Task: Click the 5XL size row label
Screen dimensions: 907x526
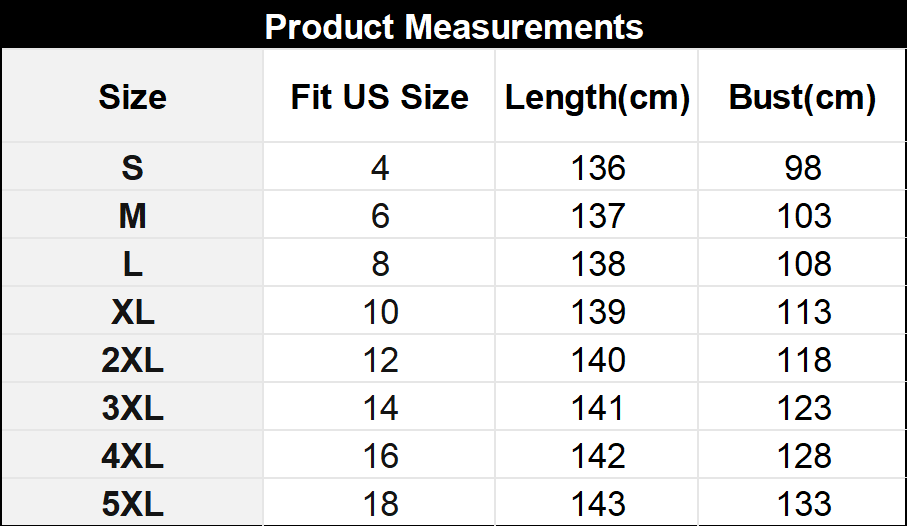Action: [x=132, y=504]
